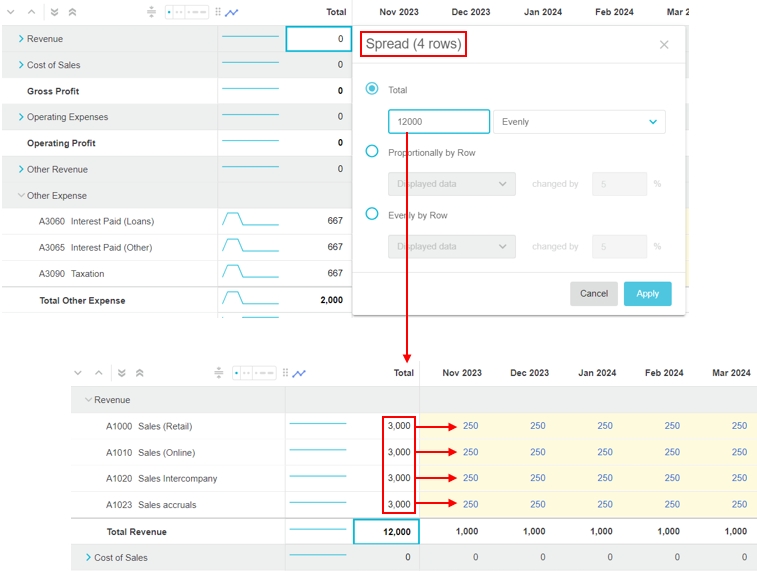Screen dimensions: 757x571
Task: Click the expand all double-chevron in lower grid toolbar
Action: point(122,373)
